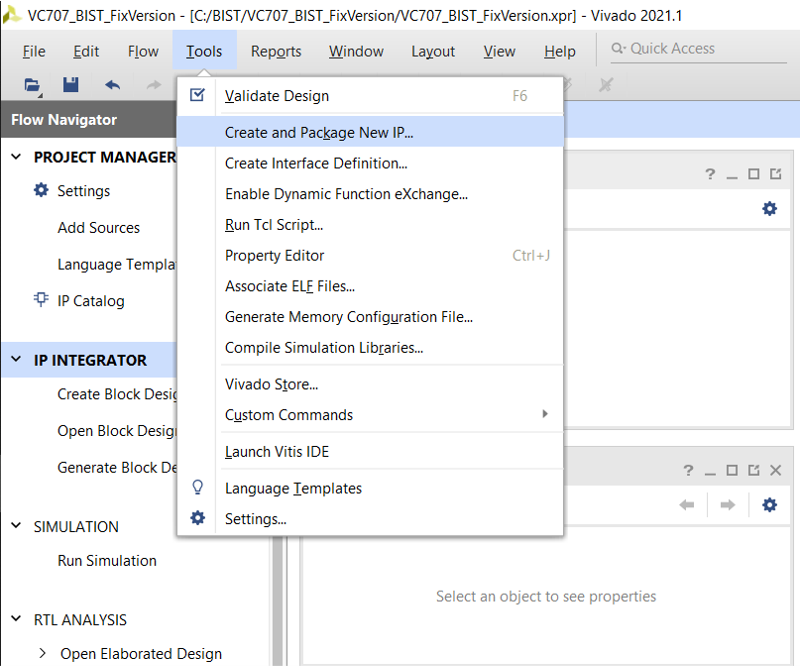Image resolution: width=800 pixels, height=666 pixels.
Task: Click Generate Block Design link
Action: coord(117,467)
